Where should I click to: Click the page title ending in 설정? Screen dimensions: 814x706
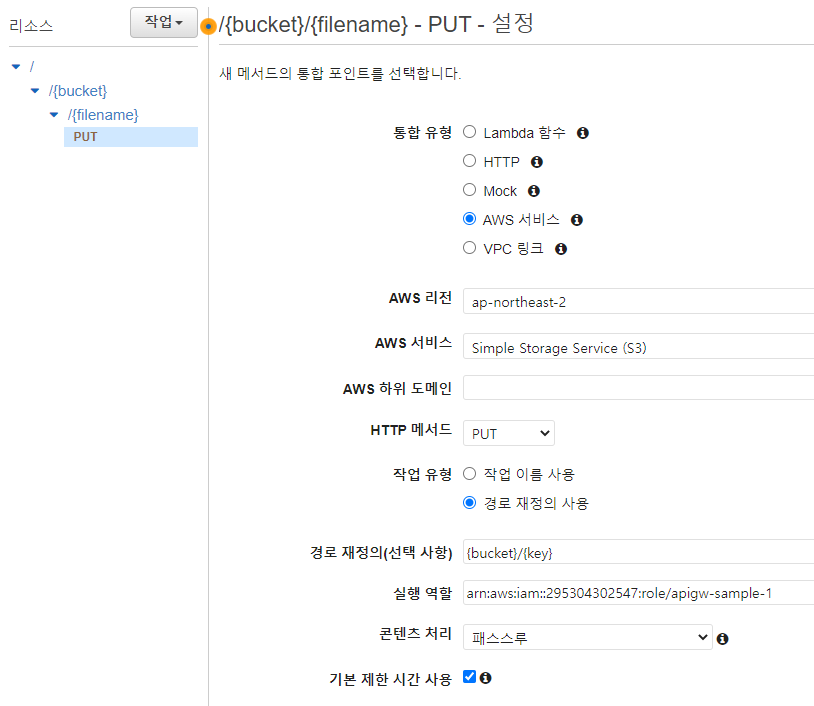pos(376,24)
